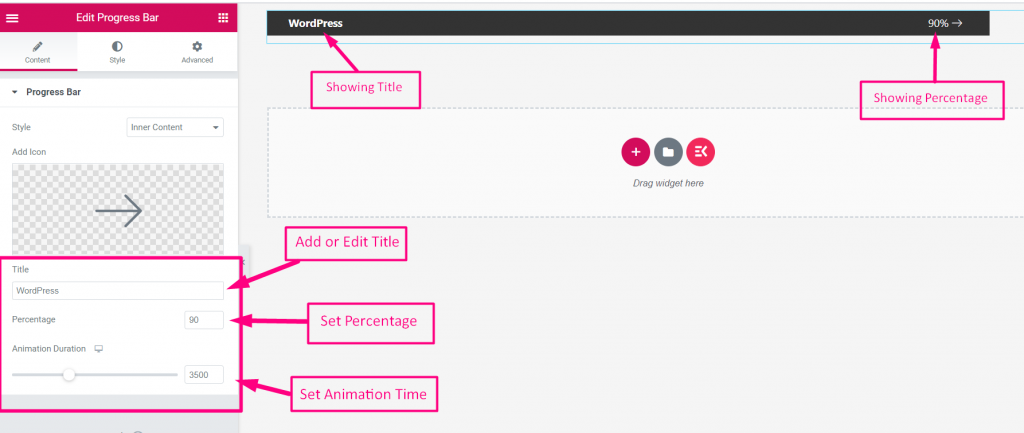Switch to the Advanced tab

197,52
